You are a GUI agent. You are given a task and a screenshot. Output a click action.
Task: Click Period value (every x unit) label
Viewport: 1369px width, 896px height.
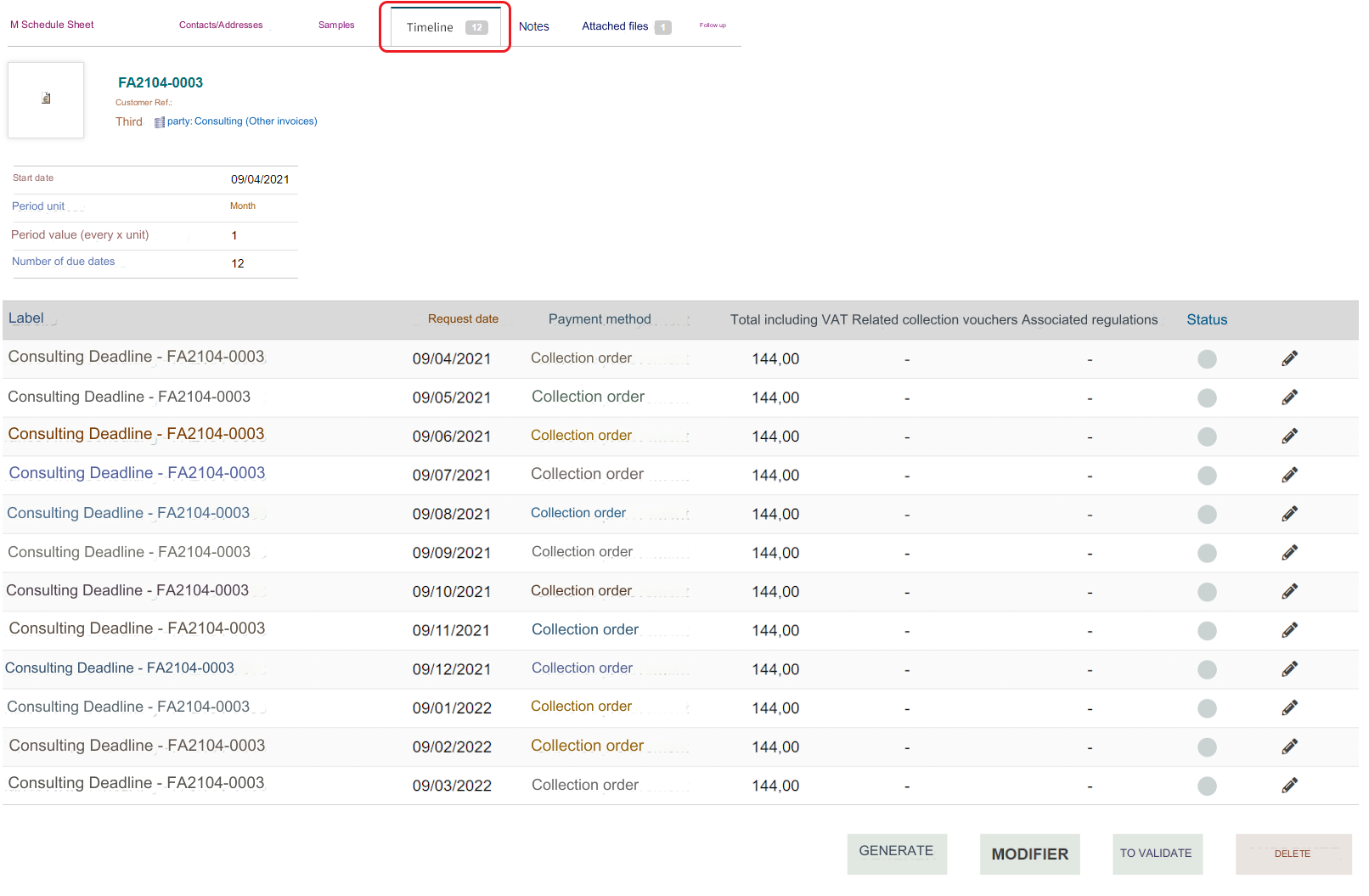[80, 235]
